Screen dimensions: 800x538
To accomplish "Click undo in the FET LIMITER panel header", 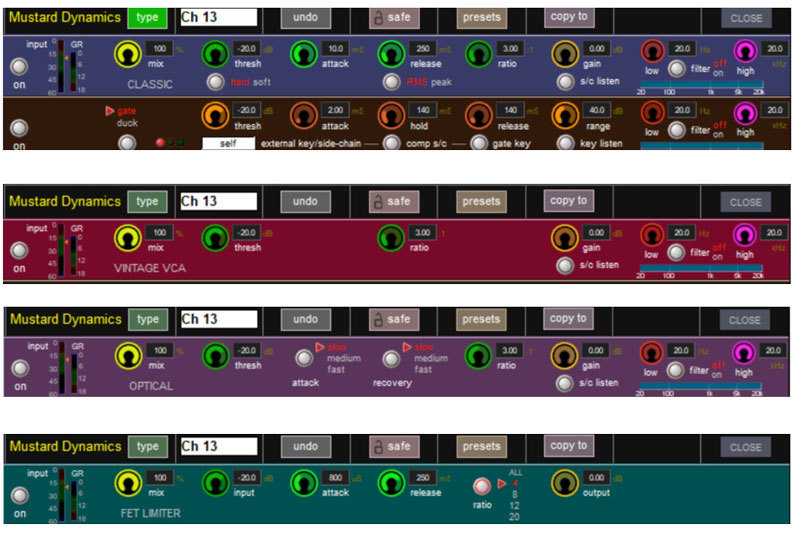I will [306, 447].
